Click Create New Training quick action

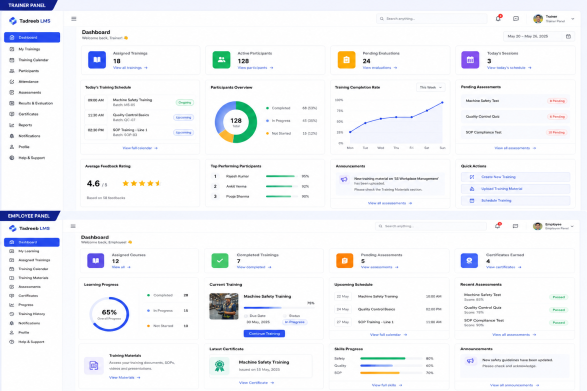coord(515,177)
